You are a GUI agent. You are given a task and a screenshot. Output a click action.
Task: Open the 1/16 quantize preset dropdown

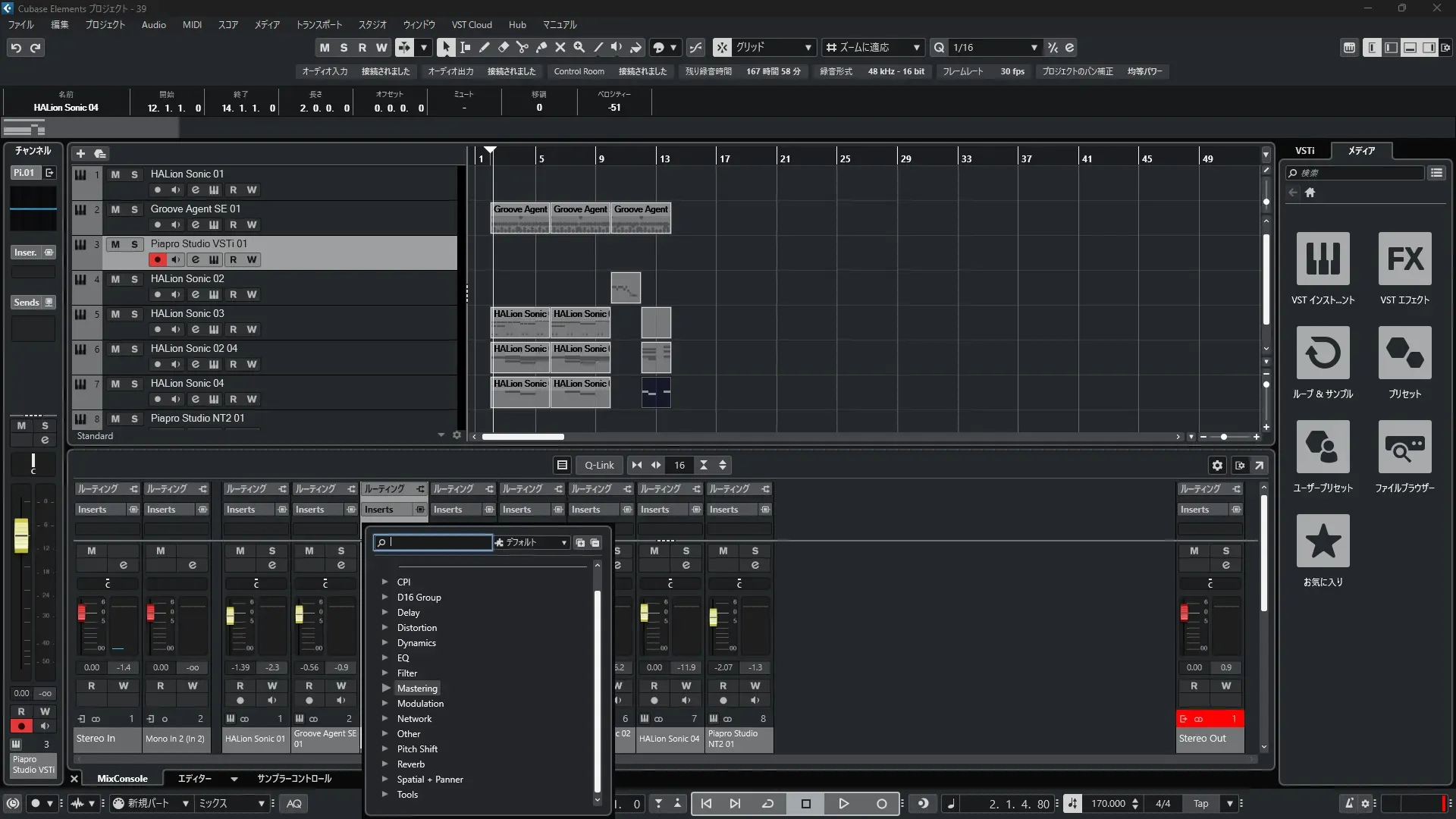coord(1034,47)
